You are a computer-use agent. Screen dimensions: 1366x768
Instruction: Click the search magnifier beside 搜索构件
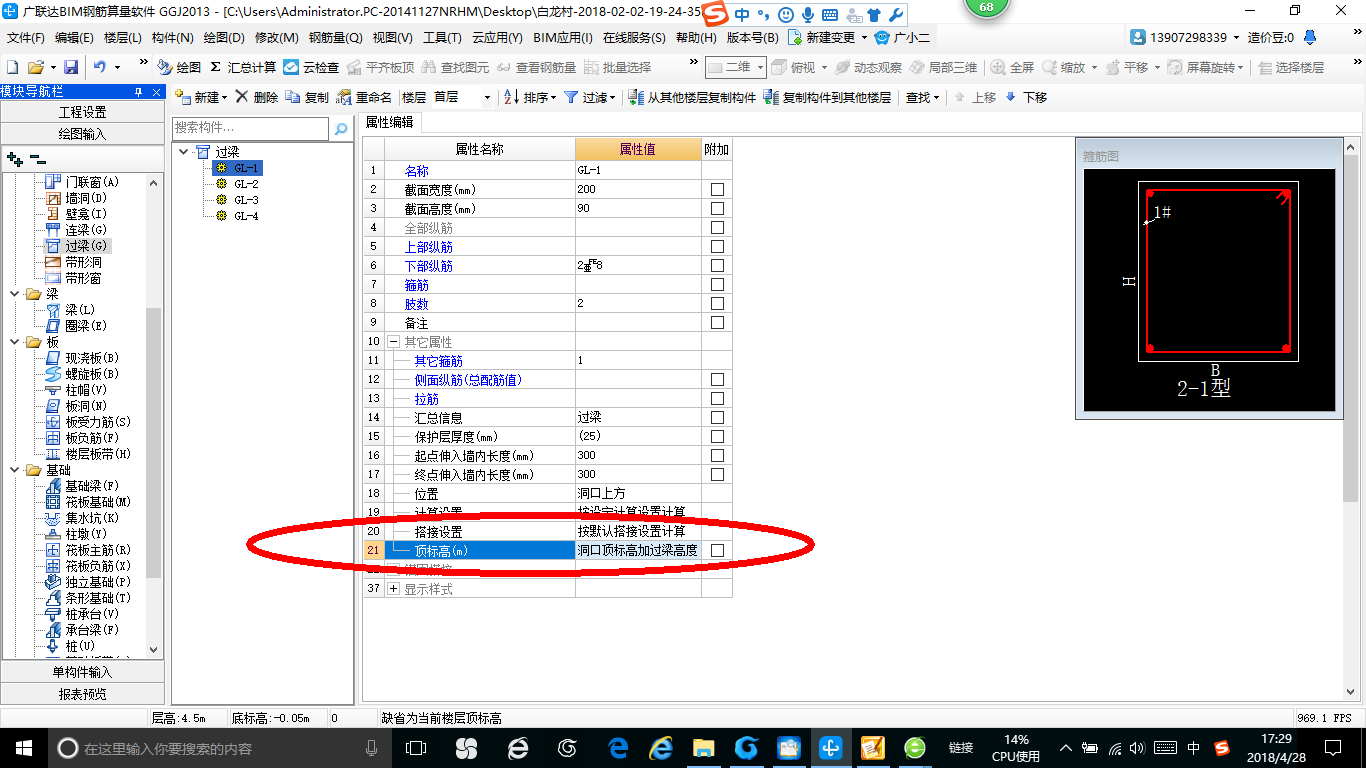pyautogui.click(x=341, y=129)
